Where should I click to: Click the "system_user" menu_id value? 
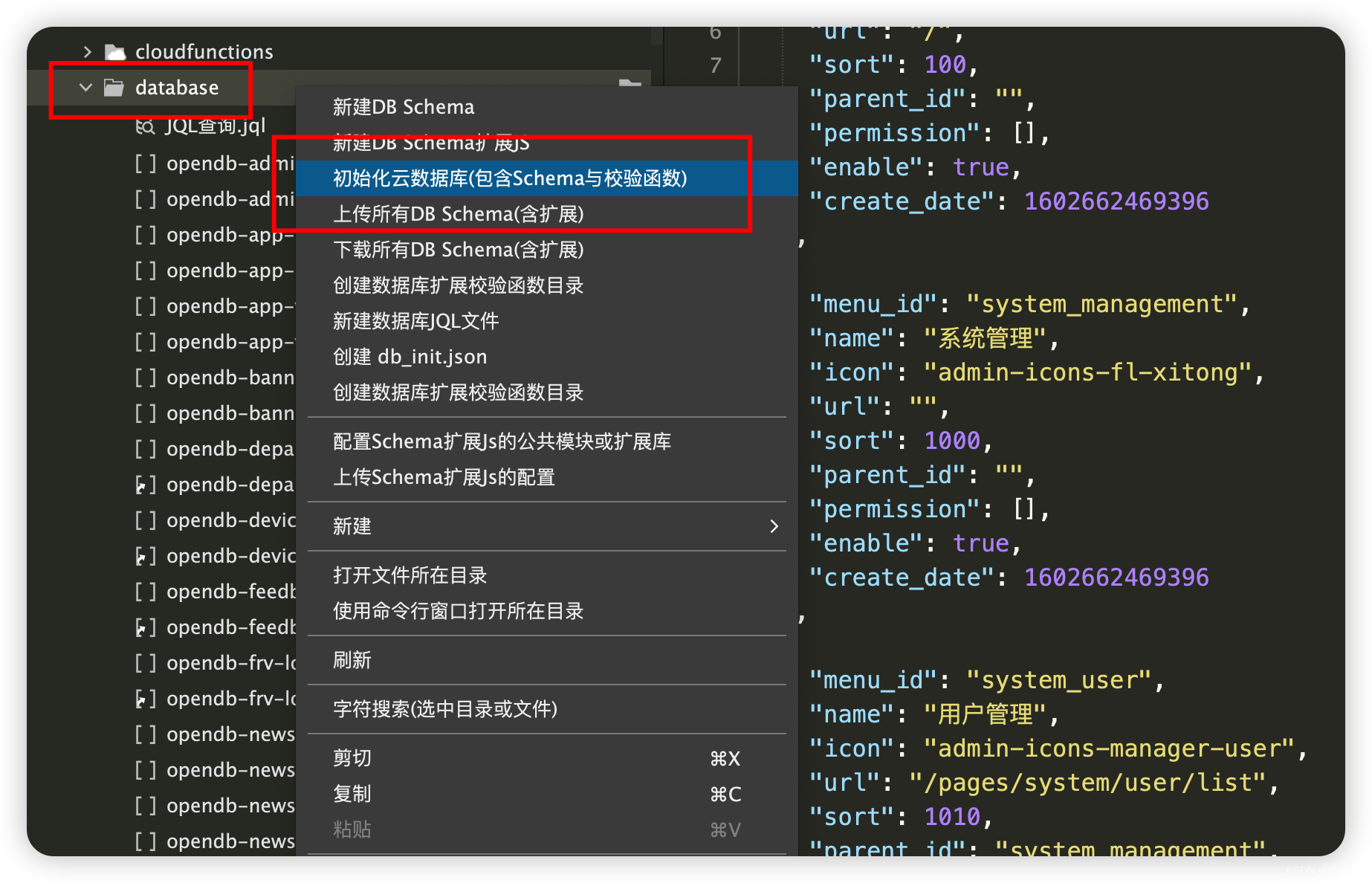coord(1058,680)
